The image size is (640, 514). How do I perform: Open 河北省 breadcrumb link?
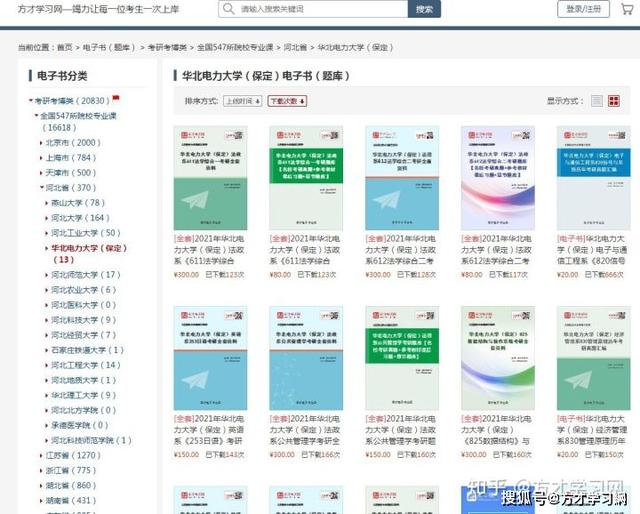[295, 47]
